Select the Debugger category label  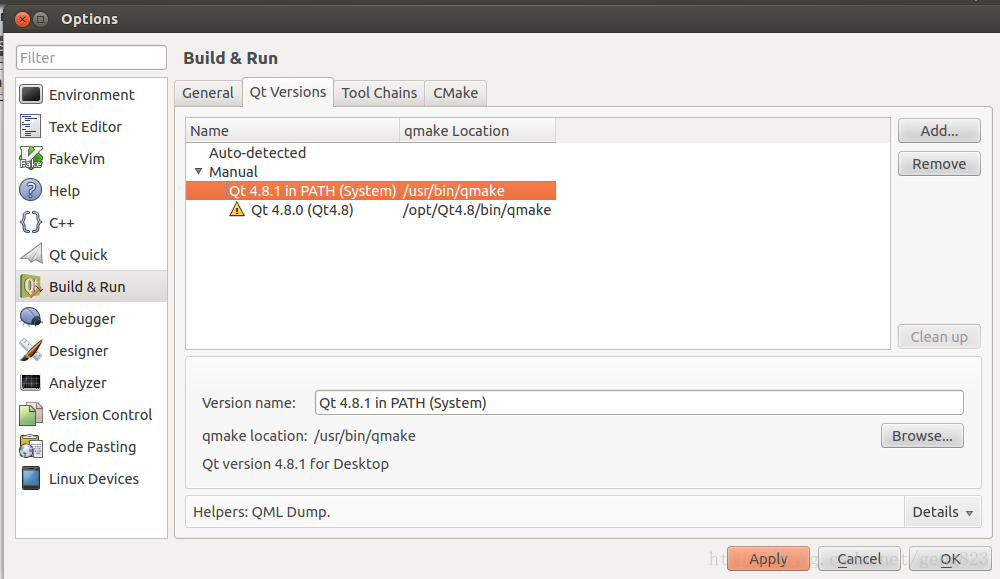82,319
